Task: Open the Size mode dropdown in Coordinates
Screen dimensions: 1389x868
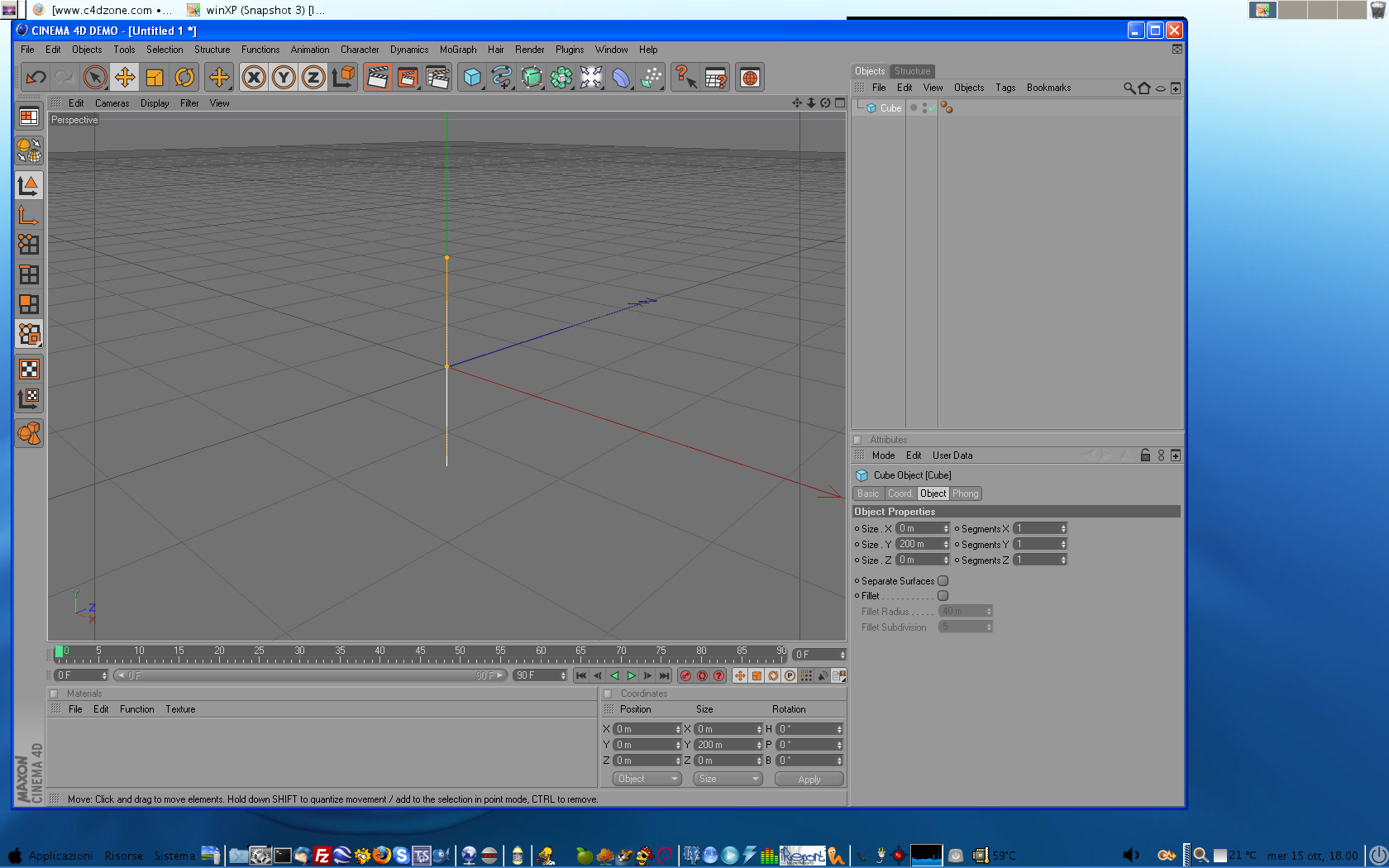Action: click(728, 779)
